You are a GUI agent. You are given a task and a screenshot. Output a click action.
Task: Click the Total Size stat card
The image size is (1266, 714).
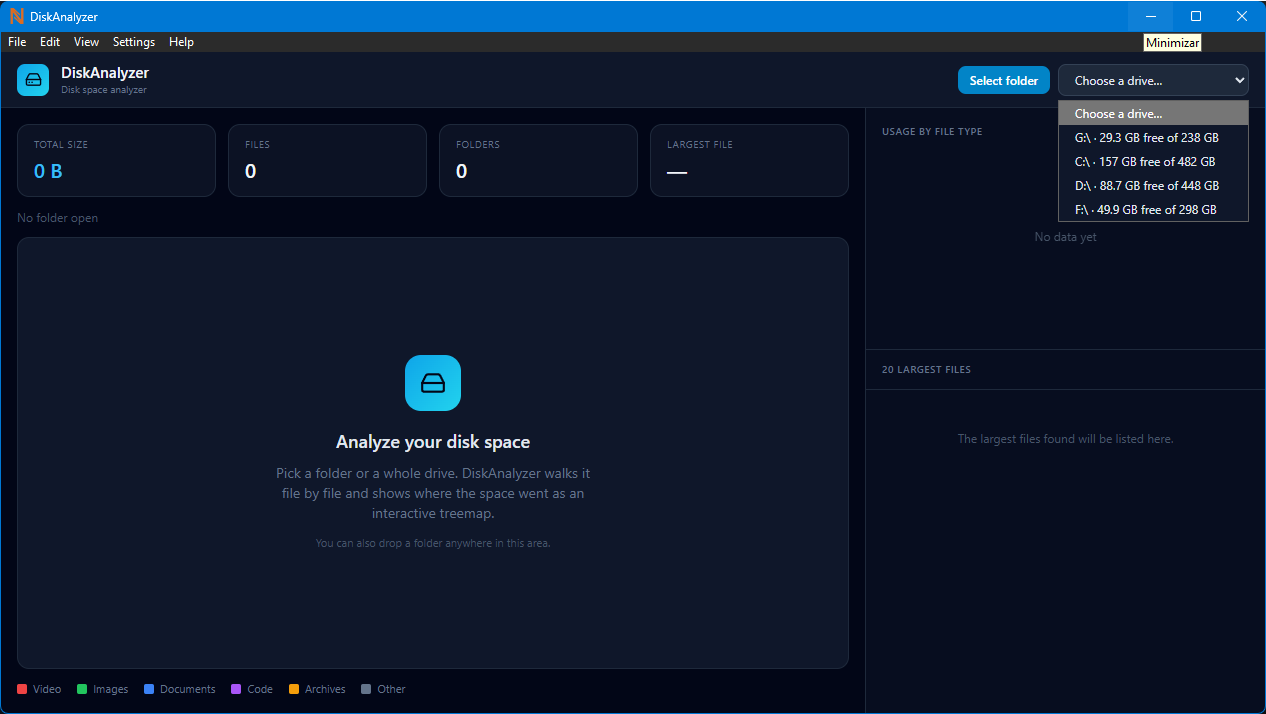pyautogui.click(x=116, y=160)
